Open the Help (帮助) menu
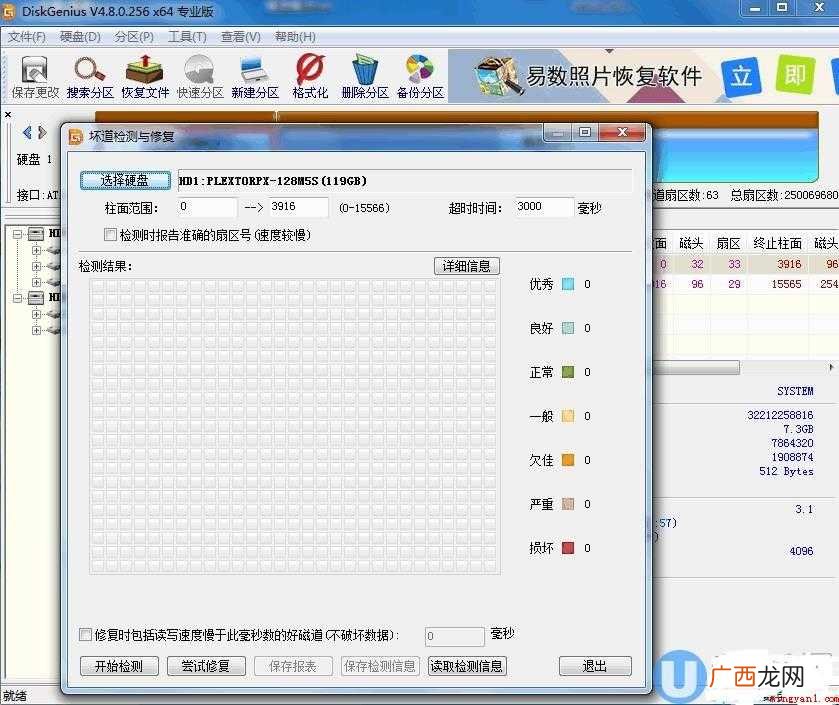Image resolution: width=839 pixels, height=705 pixels. point(295,37)
